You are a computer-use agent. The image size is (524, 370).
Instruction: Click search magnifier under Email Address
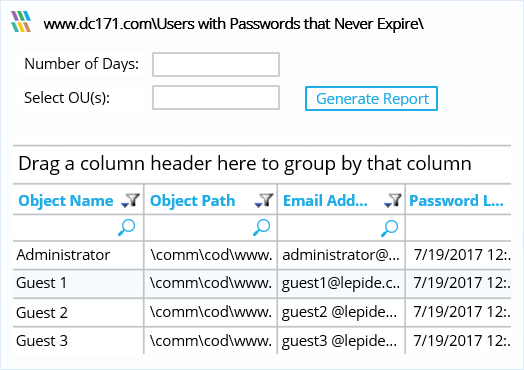tap(389, 228)
